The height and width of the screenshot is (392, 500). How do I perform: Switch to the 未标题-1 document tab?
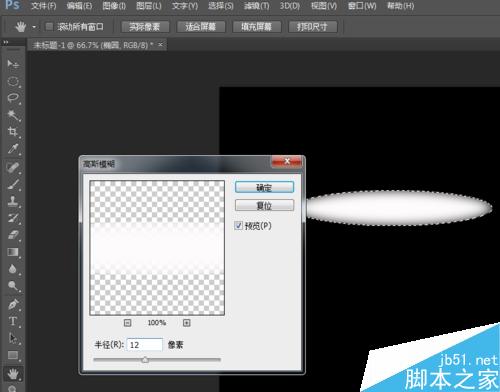click(93, 45)
